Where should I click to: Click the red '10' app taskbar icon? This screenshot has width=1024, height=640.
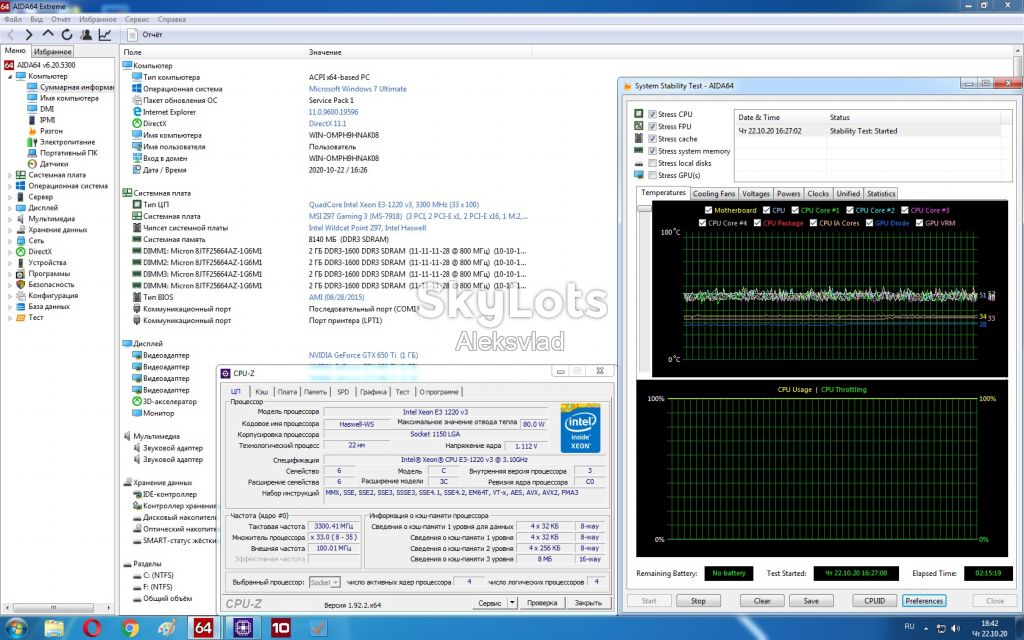(281, 628)
